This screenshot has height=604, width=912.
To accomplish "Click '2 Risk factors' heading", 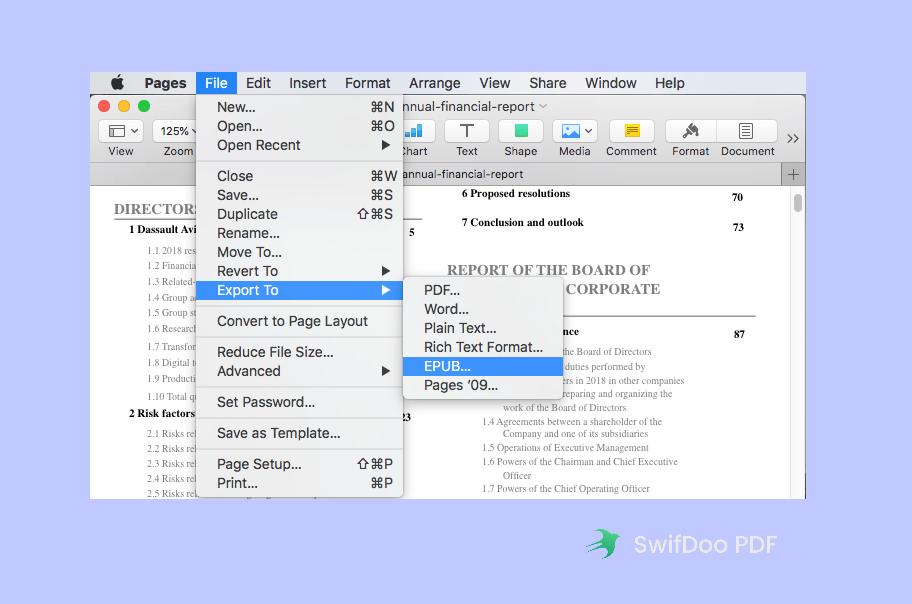I will [162, 414].
